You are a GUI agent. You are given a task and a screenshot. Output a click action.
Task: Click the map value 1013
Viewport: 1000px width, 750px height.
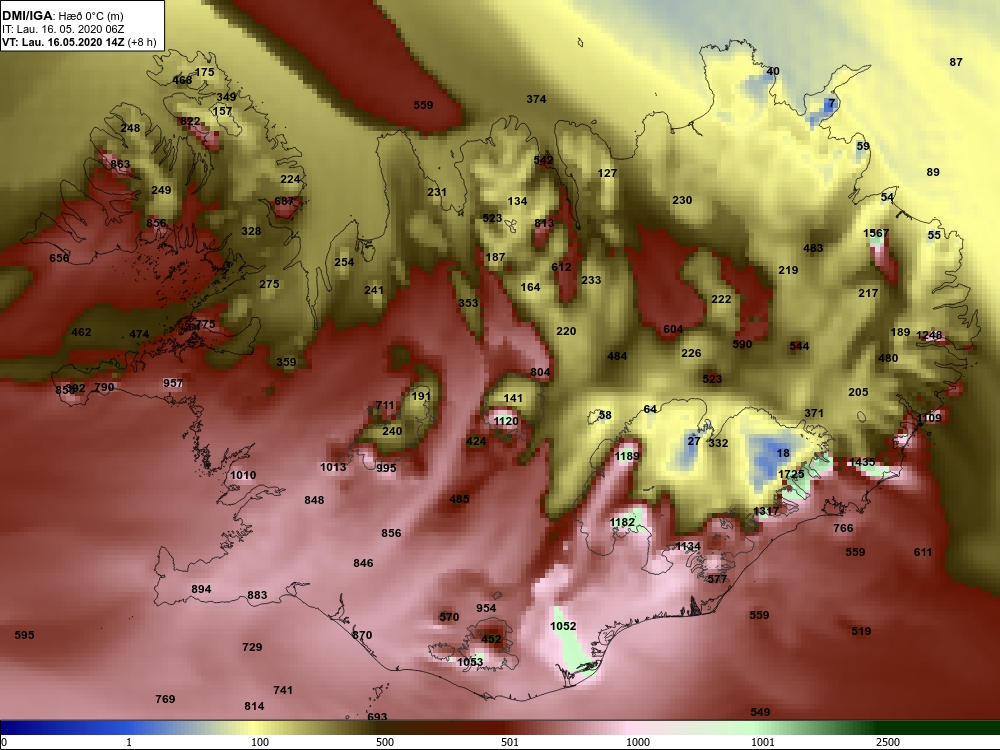(333, 467)
